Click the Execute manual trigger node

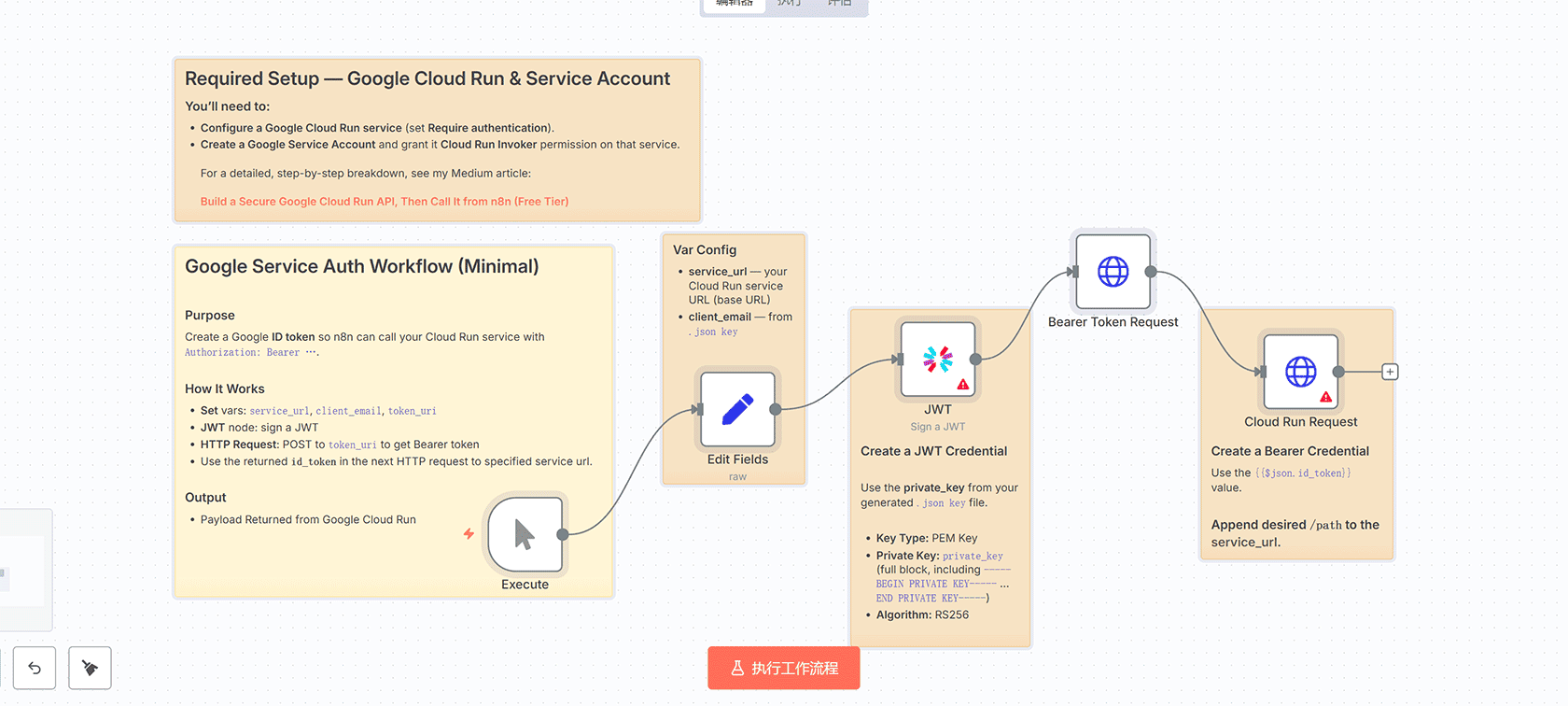[525, 534]
